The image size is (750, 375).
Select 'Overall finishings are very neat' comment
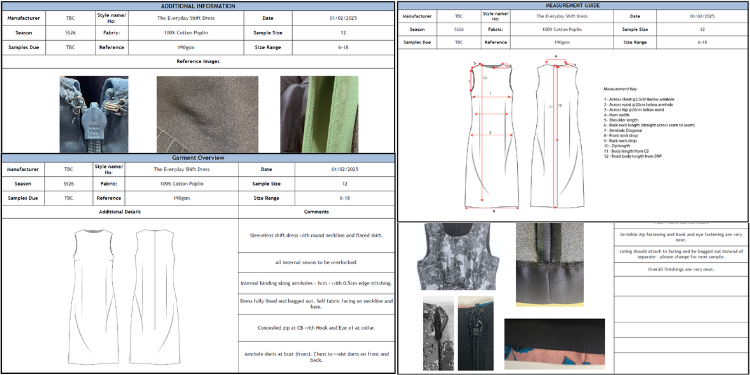click(681, 269)
